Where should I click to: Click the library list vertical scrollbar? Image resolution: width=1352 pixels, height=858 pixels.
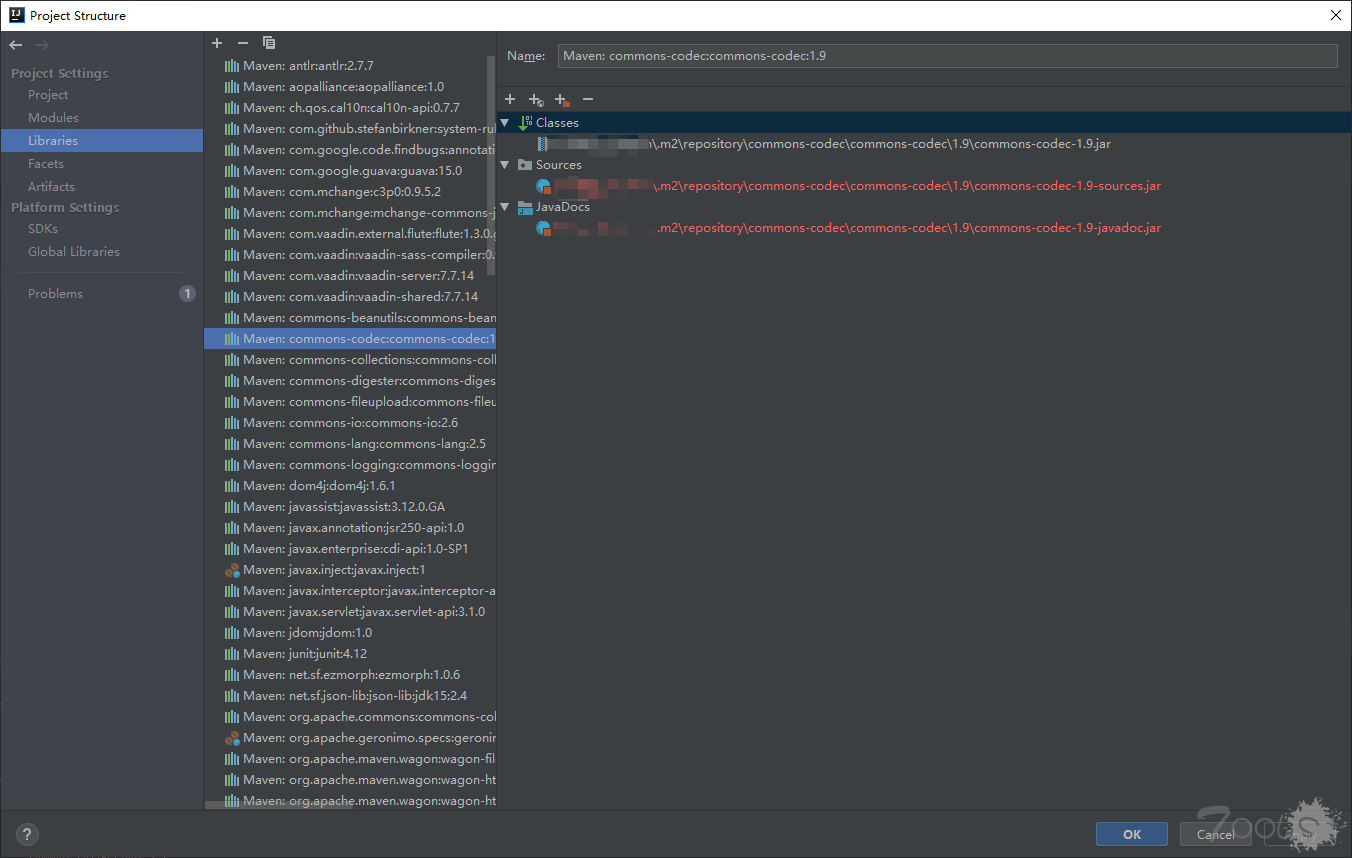click(491, 165)
